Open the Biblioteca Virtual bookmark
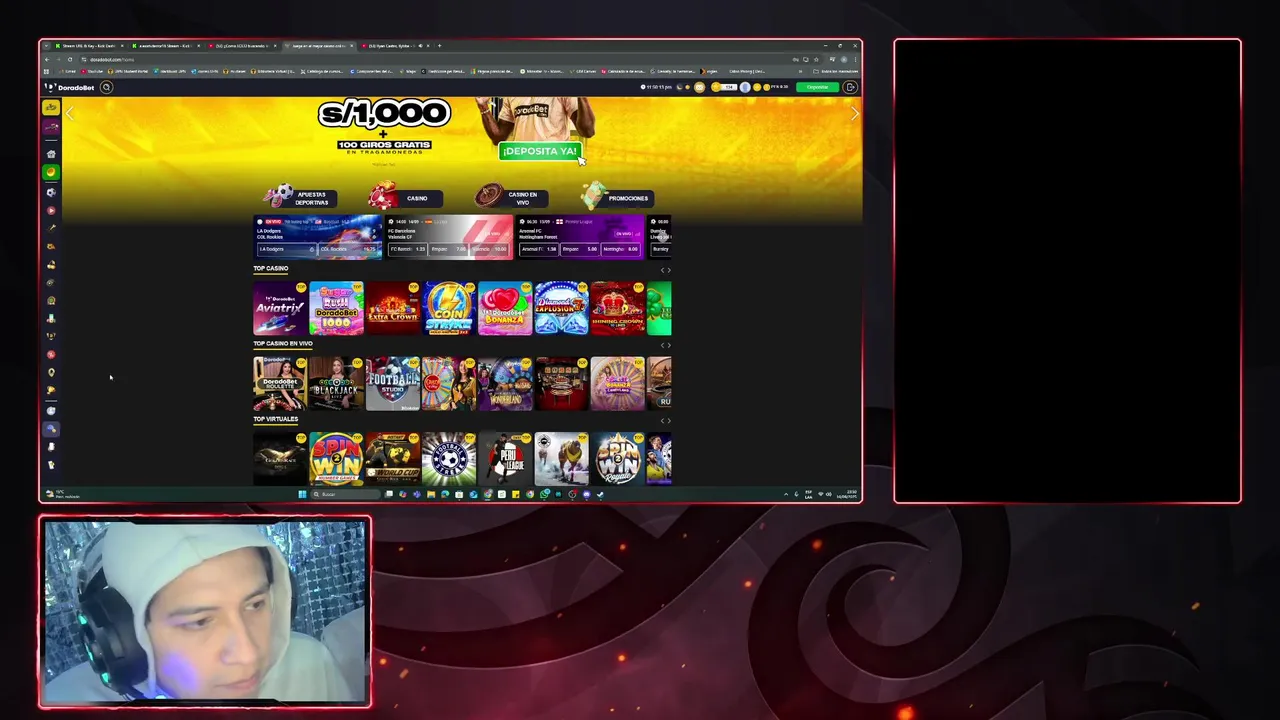The width and height of the screenshot is (1280, 720). pos(273,71)
